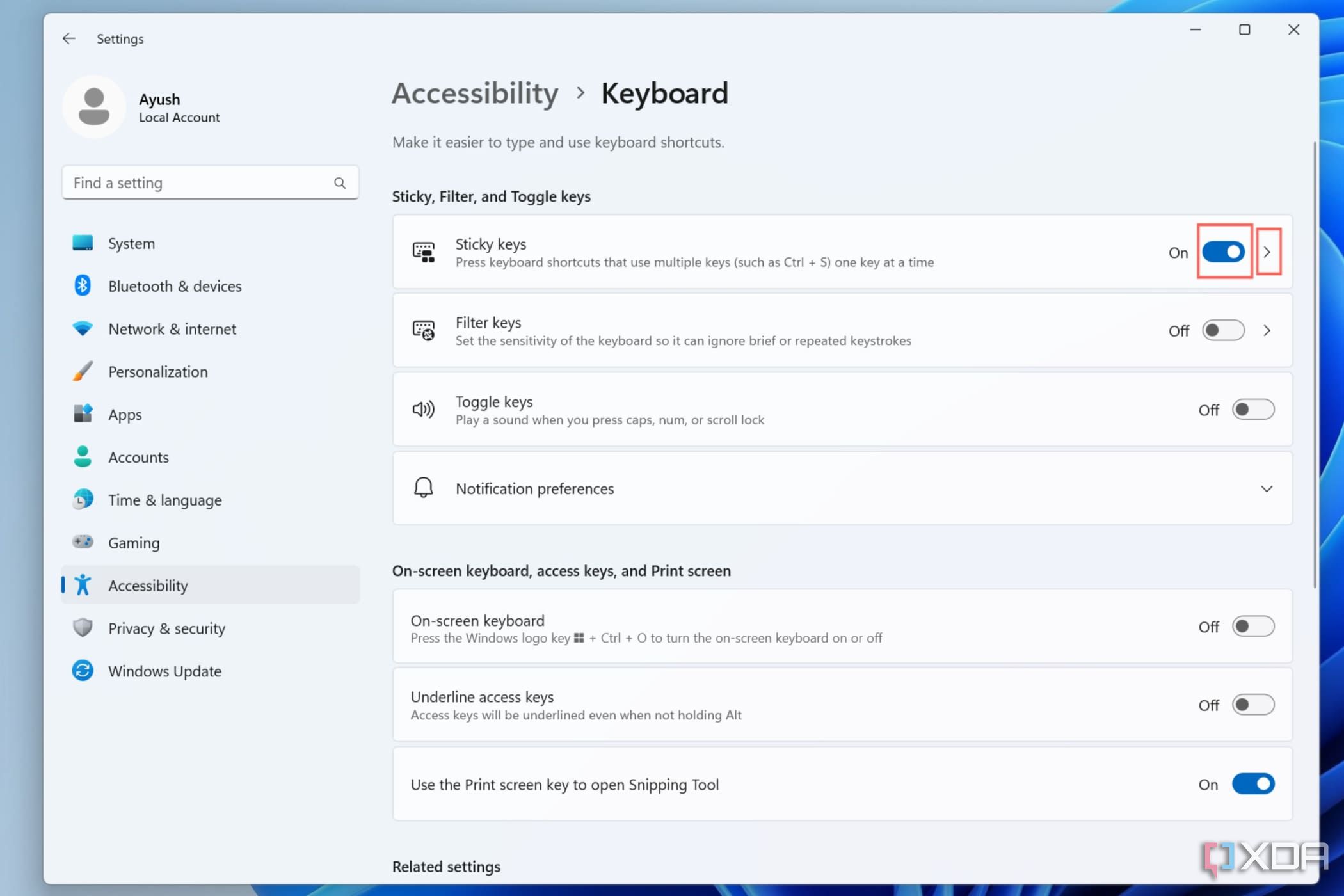Open System settings category
Viewport: 1344px width, 896px height.
(211, 243)
